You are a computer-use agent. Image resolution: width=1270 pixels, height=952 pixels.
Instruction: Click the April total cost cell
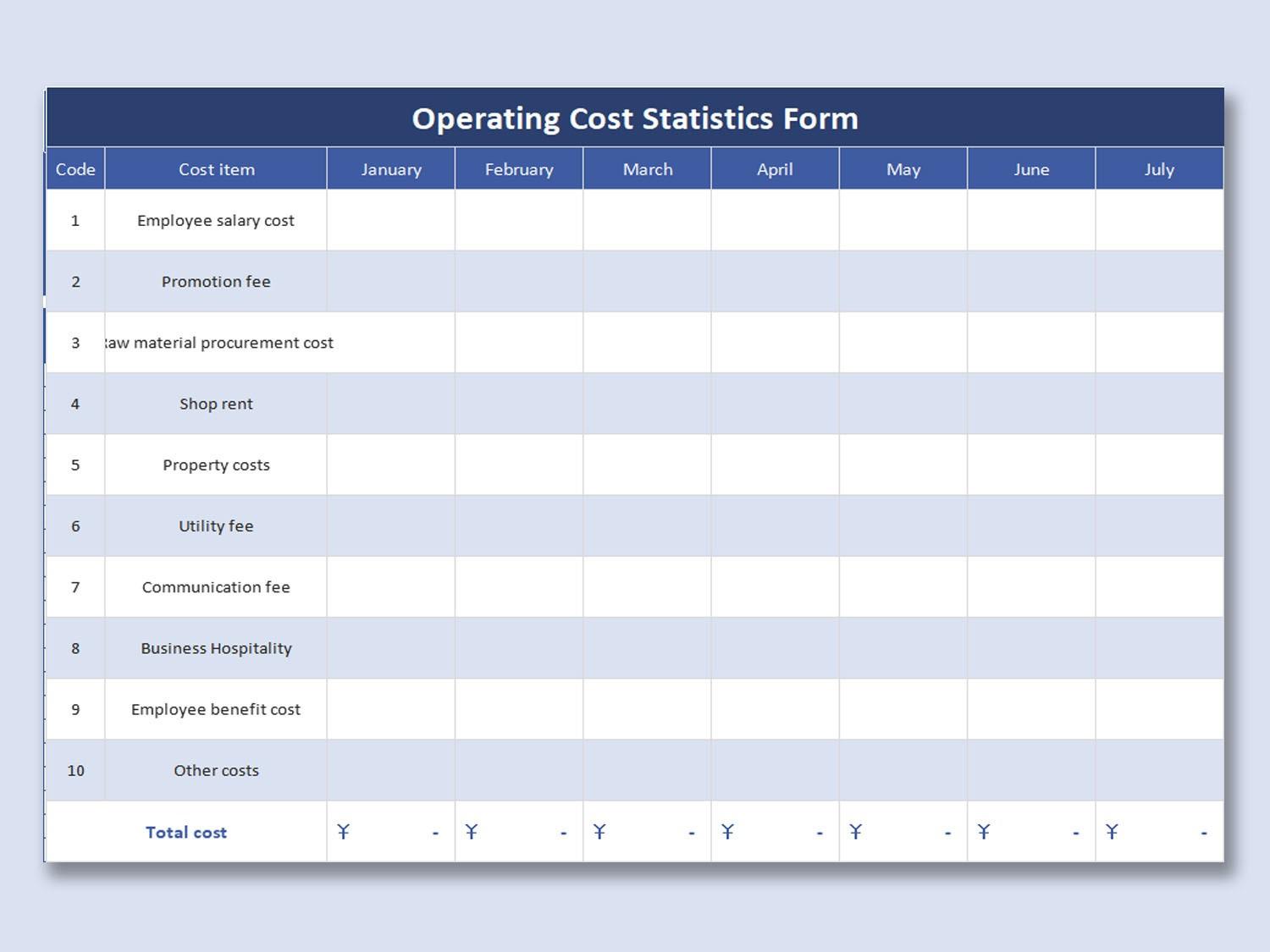[x=775, y=833]
